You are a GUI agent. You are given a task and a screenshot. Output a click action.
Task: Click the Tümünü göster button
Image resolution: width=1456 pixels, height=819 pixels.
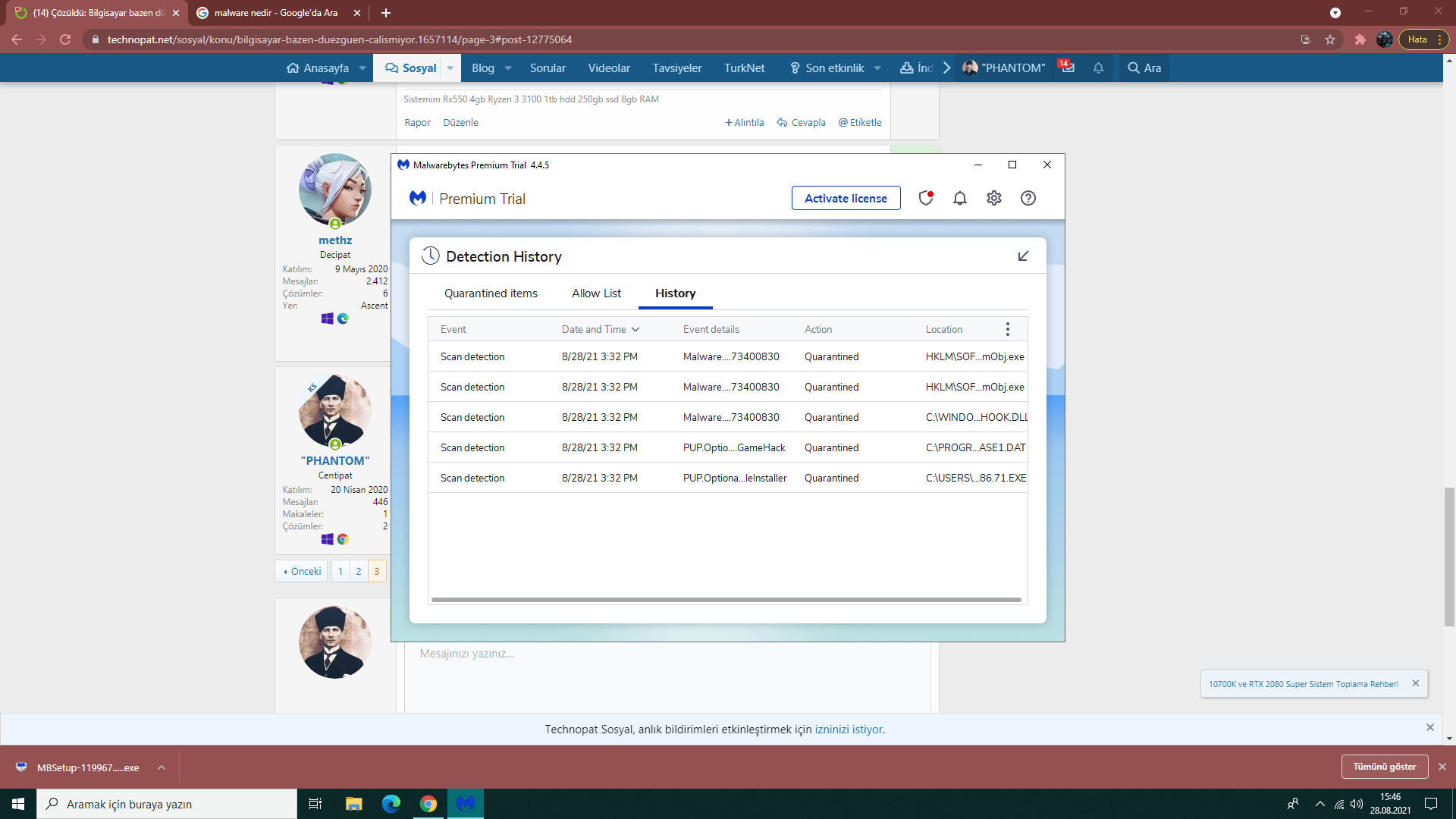coord(1384,767)
